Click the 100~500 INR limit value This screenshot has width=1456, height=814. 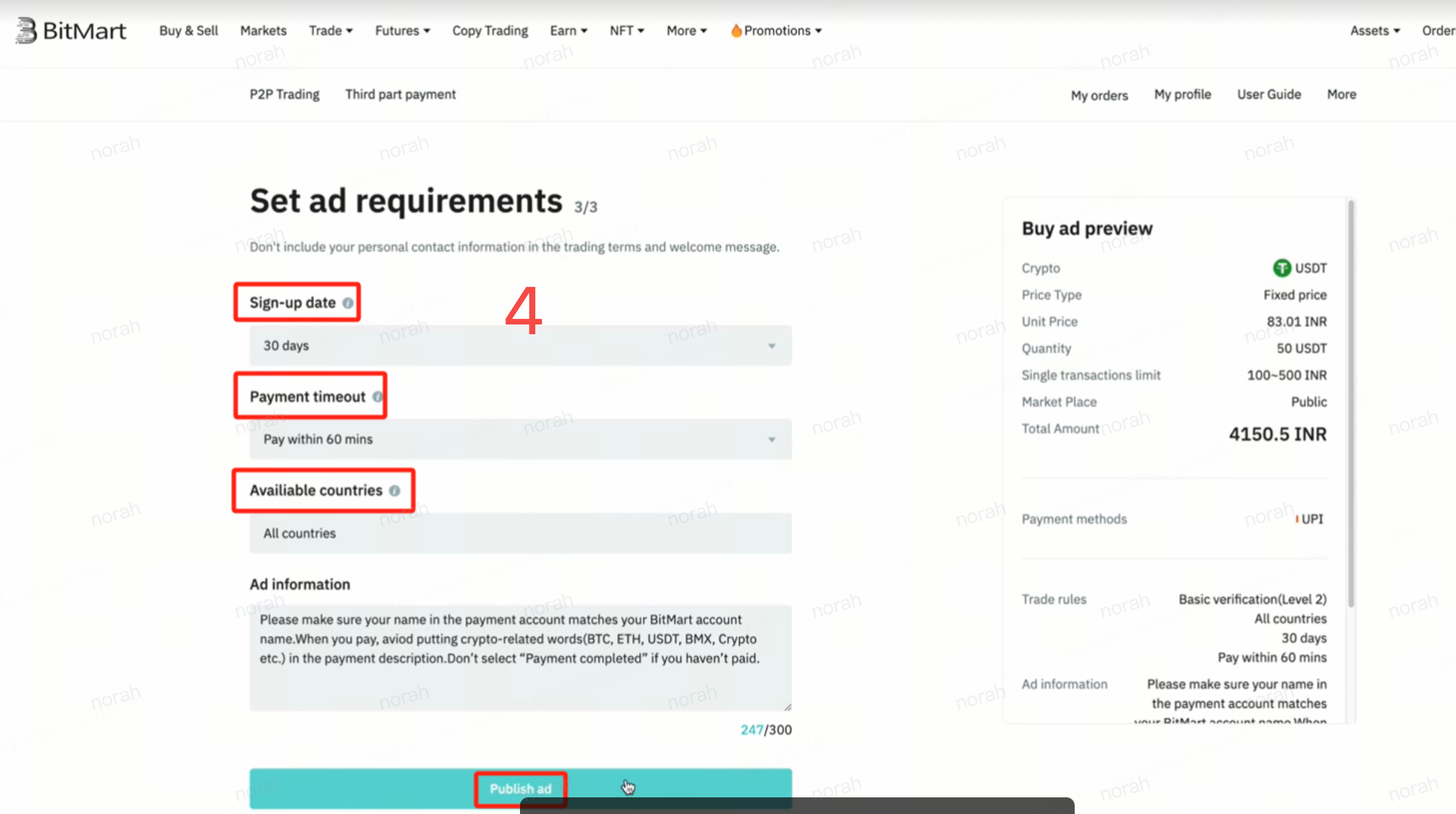click(x=1287, y=375)
